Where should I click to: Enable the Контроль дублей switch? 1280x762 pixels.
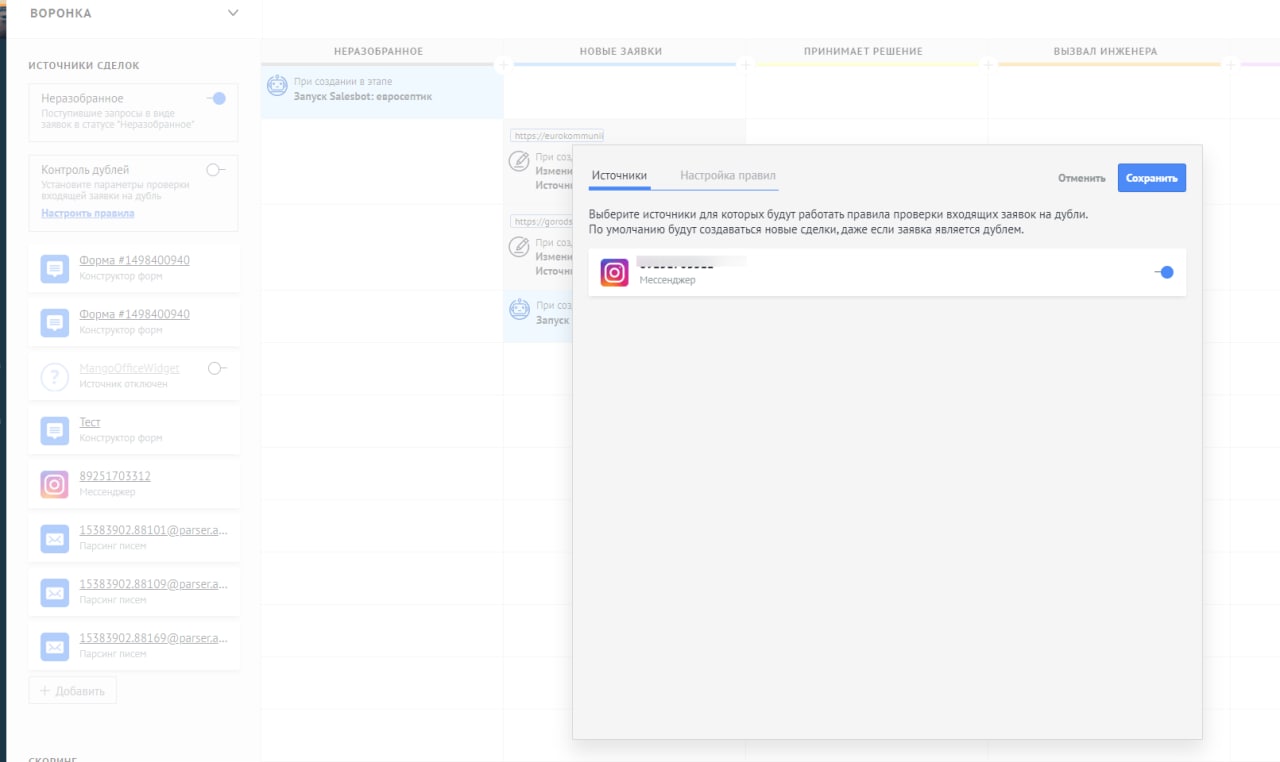pos(216,170)
